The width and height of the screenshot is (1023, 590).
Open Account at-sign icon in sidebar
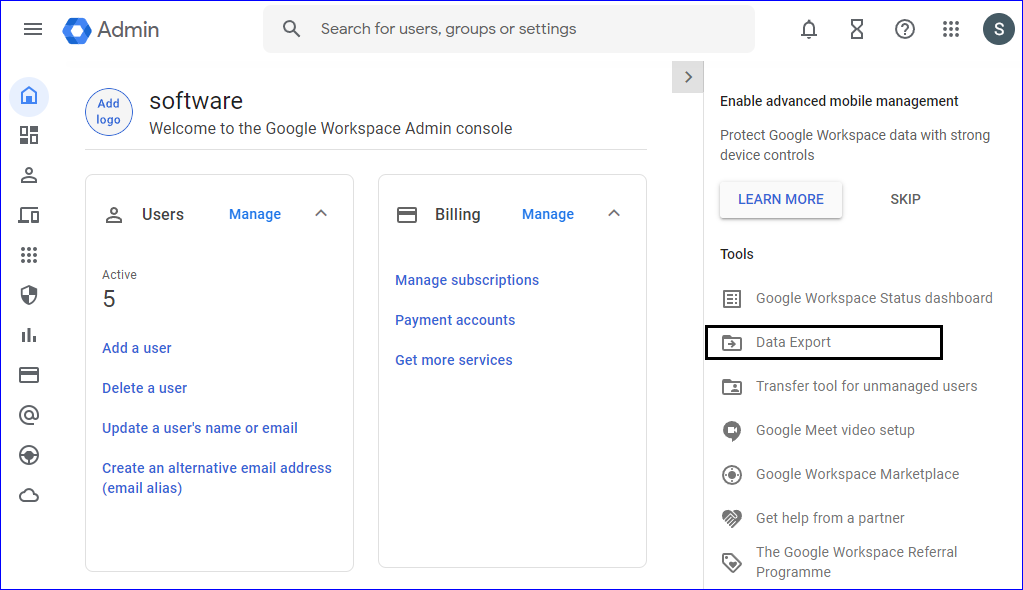point(29,415)
